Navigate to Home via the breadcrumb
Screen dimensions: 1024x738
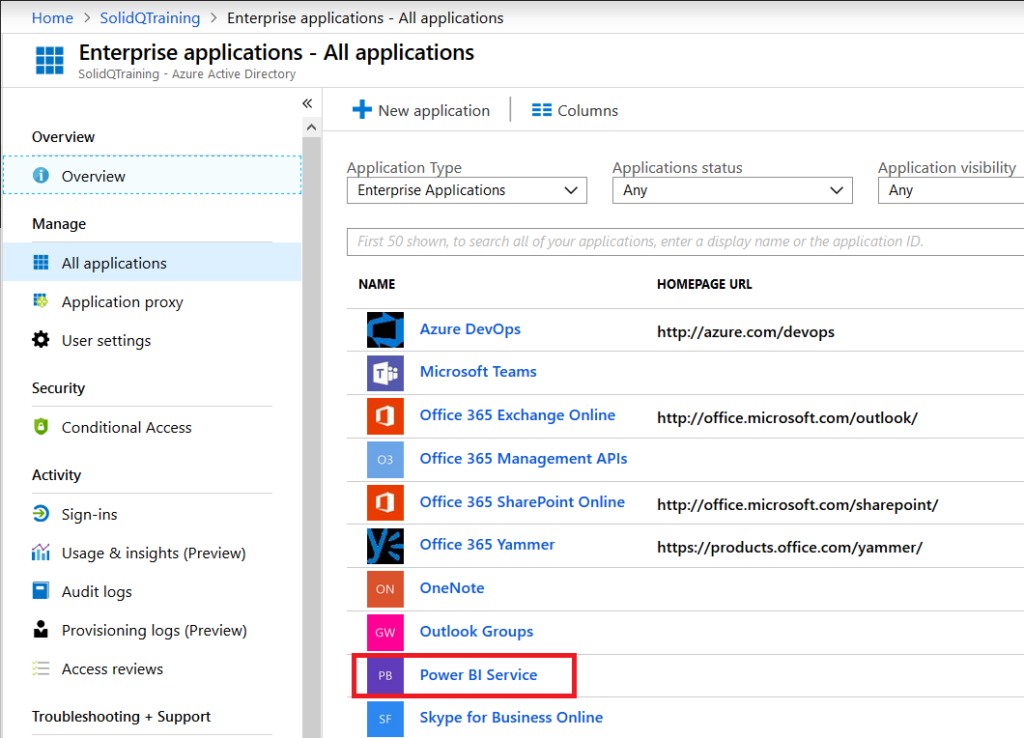click(52, 17)
